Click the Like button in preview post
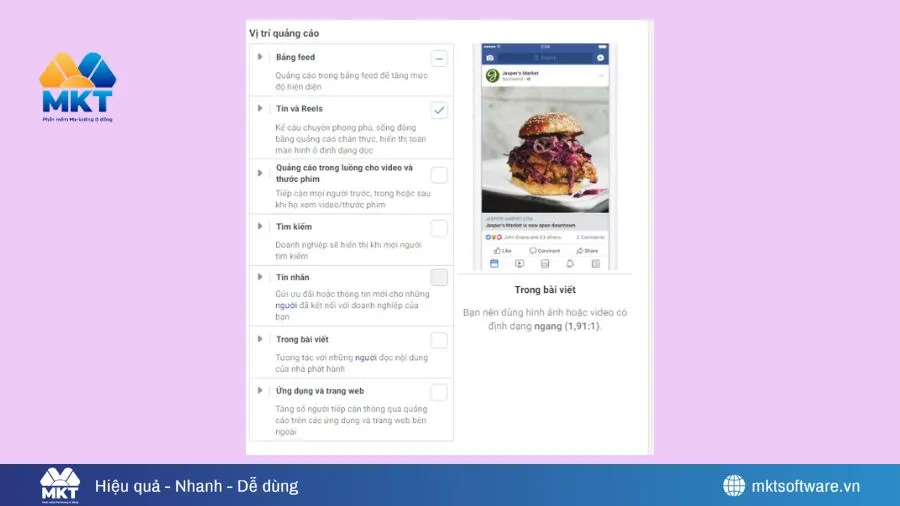 click(502, 251)
